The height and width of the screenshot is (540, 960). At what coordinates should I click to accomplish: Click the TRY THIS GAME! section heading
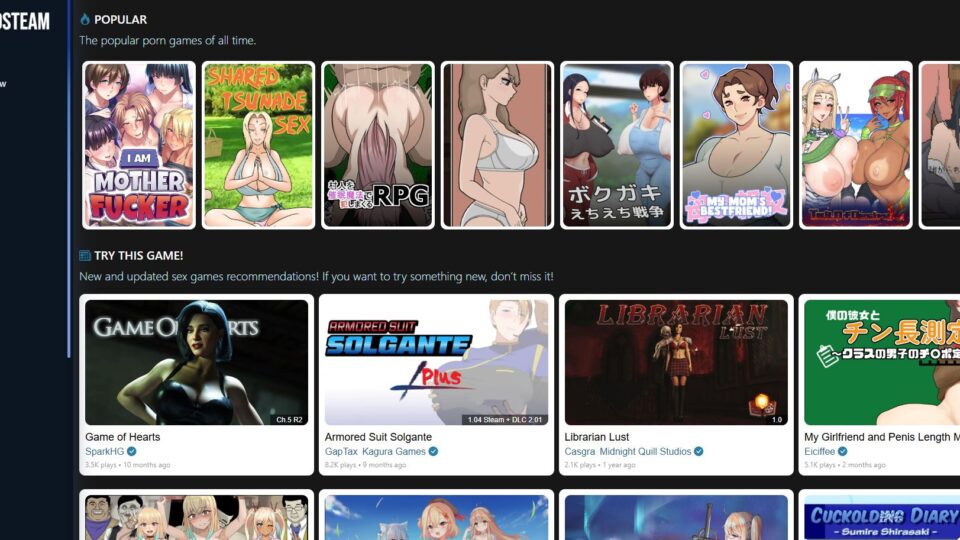pyautogui.click(x=138, y=255)
